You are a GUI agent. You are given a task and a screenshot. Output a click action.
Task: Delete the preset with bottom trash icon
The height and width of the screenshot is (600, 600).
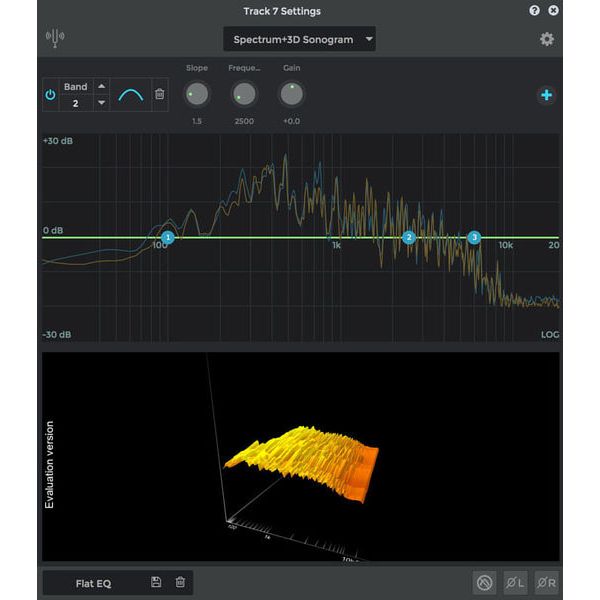tap(180, 582)
